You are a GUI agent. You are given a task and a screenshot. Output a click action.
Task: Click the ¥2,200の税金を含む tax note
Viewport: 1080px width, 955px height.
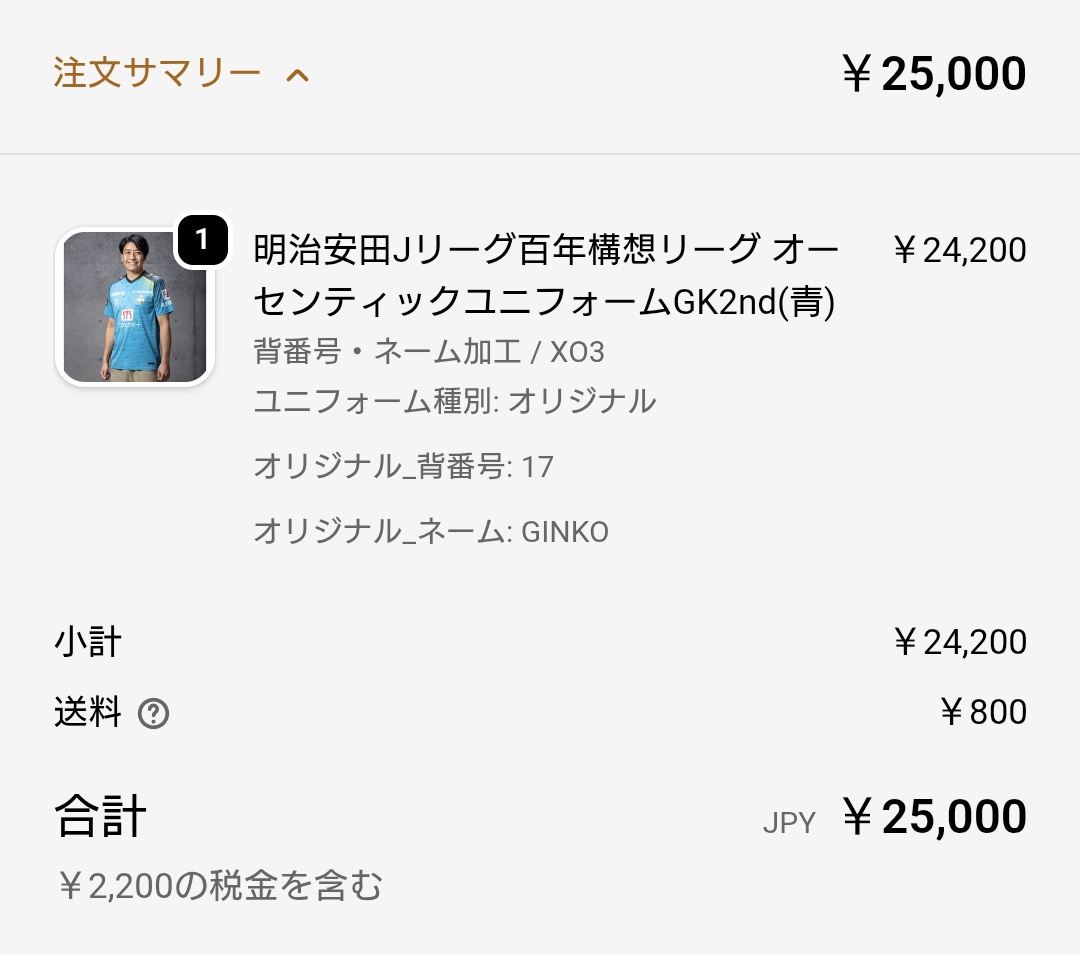click(220, 886)
